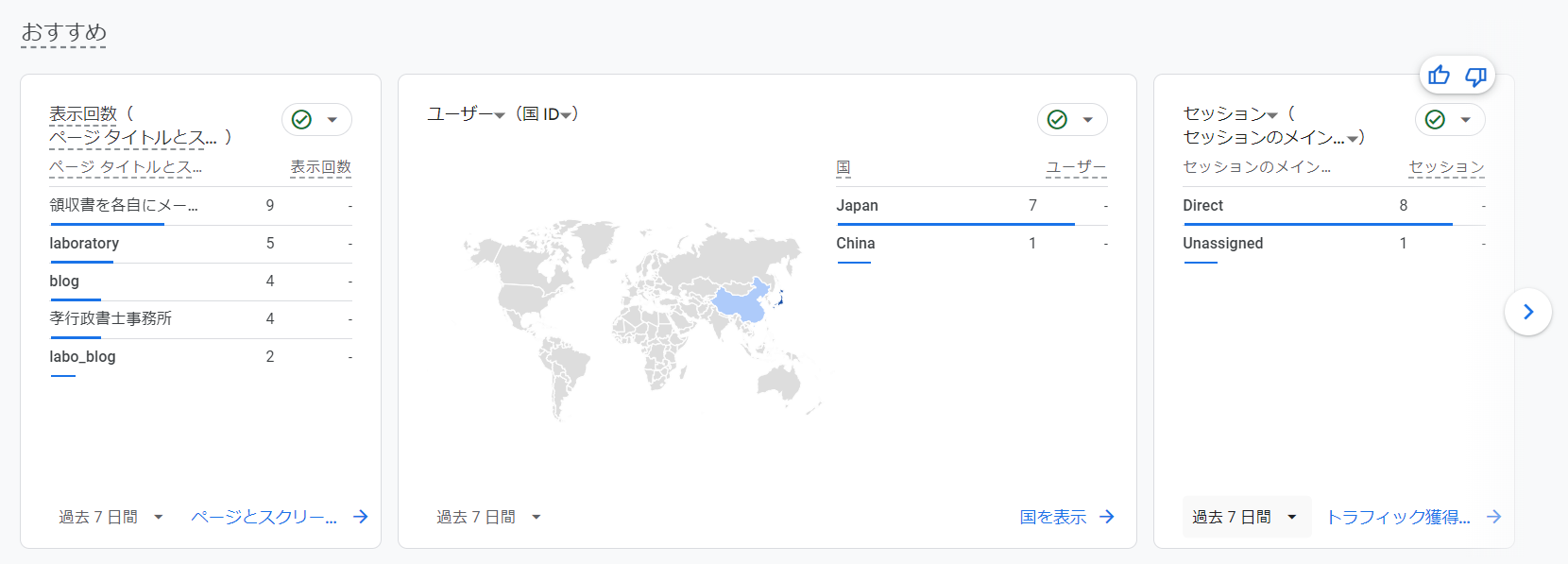Click 国 column header
The width and height of the screenshot is (1568, 564).
coord(844,167)
